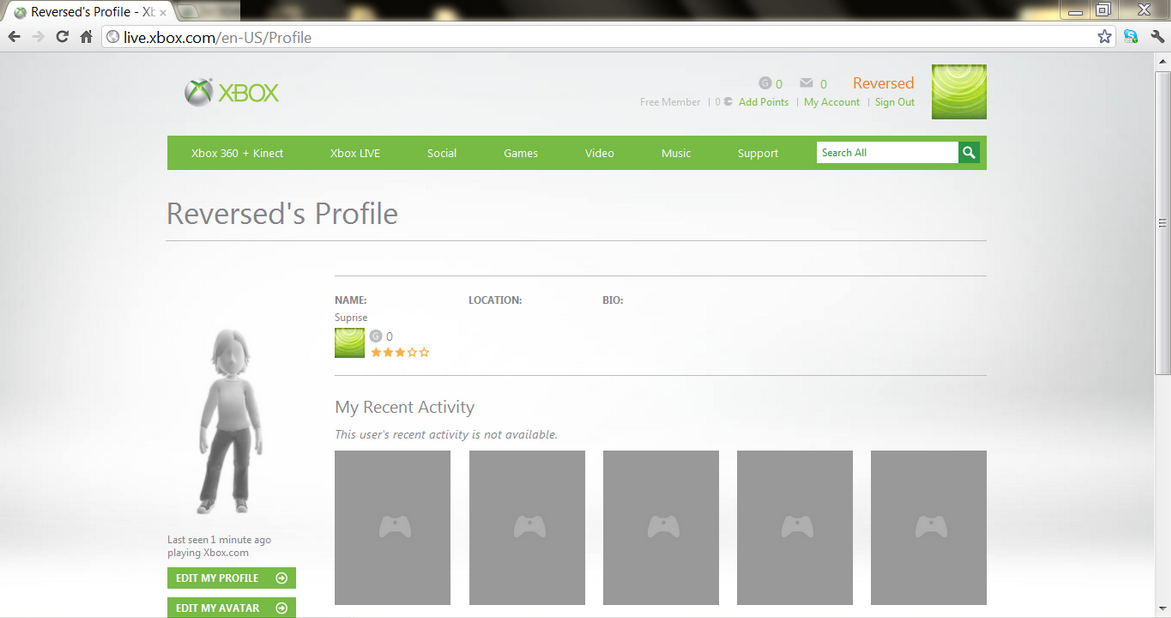Open the Social menu
The width and height of the screenshot is (1171, 618).
pyautogui.click(x=441, y=153)
